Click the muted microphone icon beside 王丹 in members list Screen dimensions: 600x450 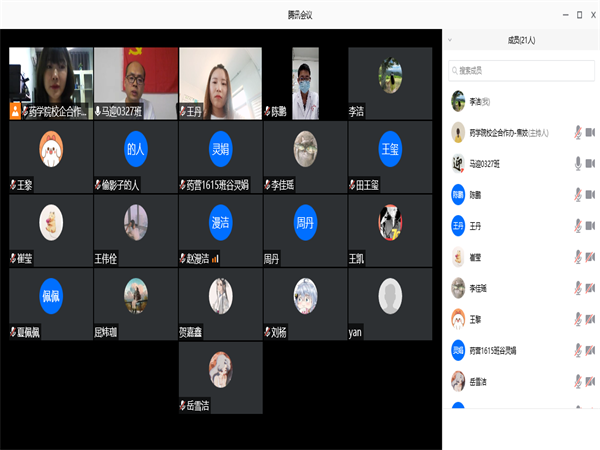click(x=577, y=226)
